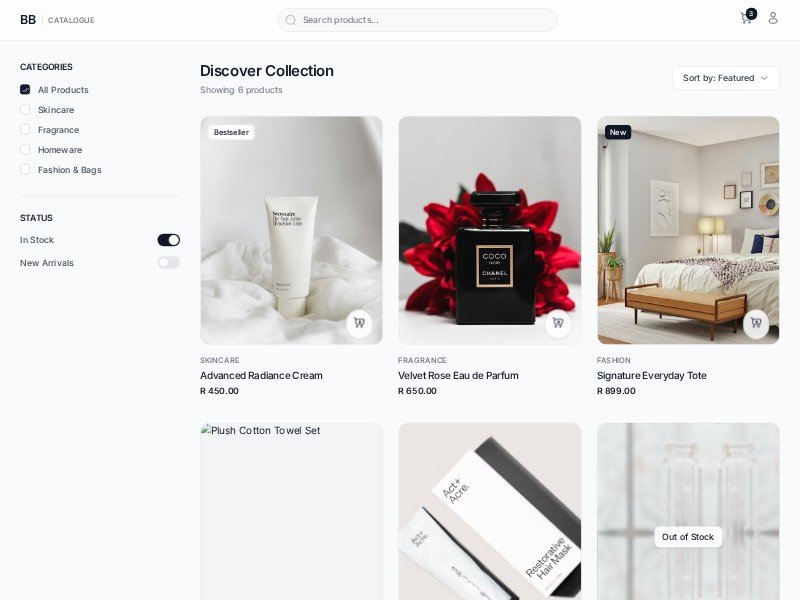Open the Restorative Hair Mask product image

(489, 511)
